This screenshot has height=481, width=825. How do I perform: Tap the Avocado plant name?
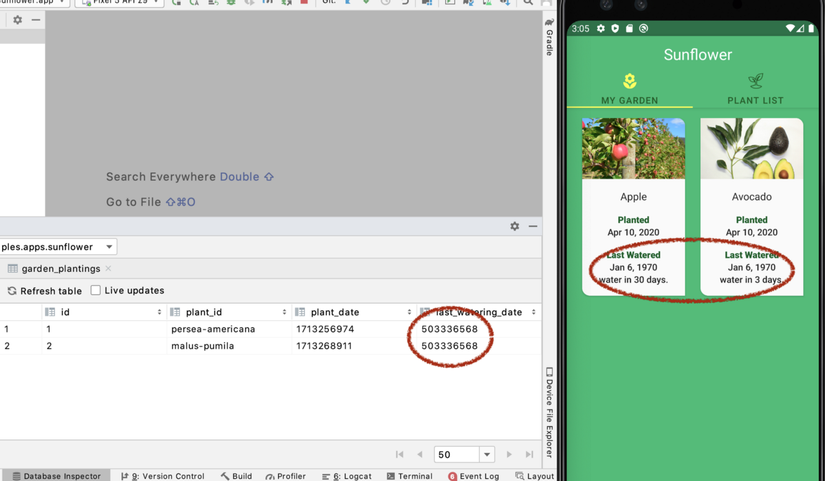(x=752, y=197)
